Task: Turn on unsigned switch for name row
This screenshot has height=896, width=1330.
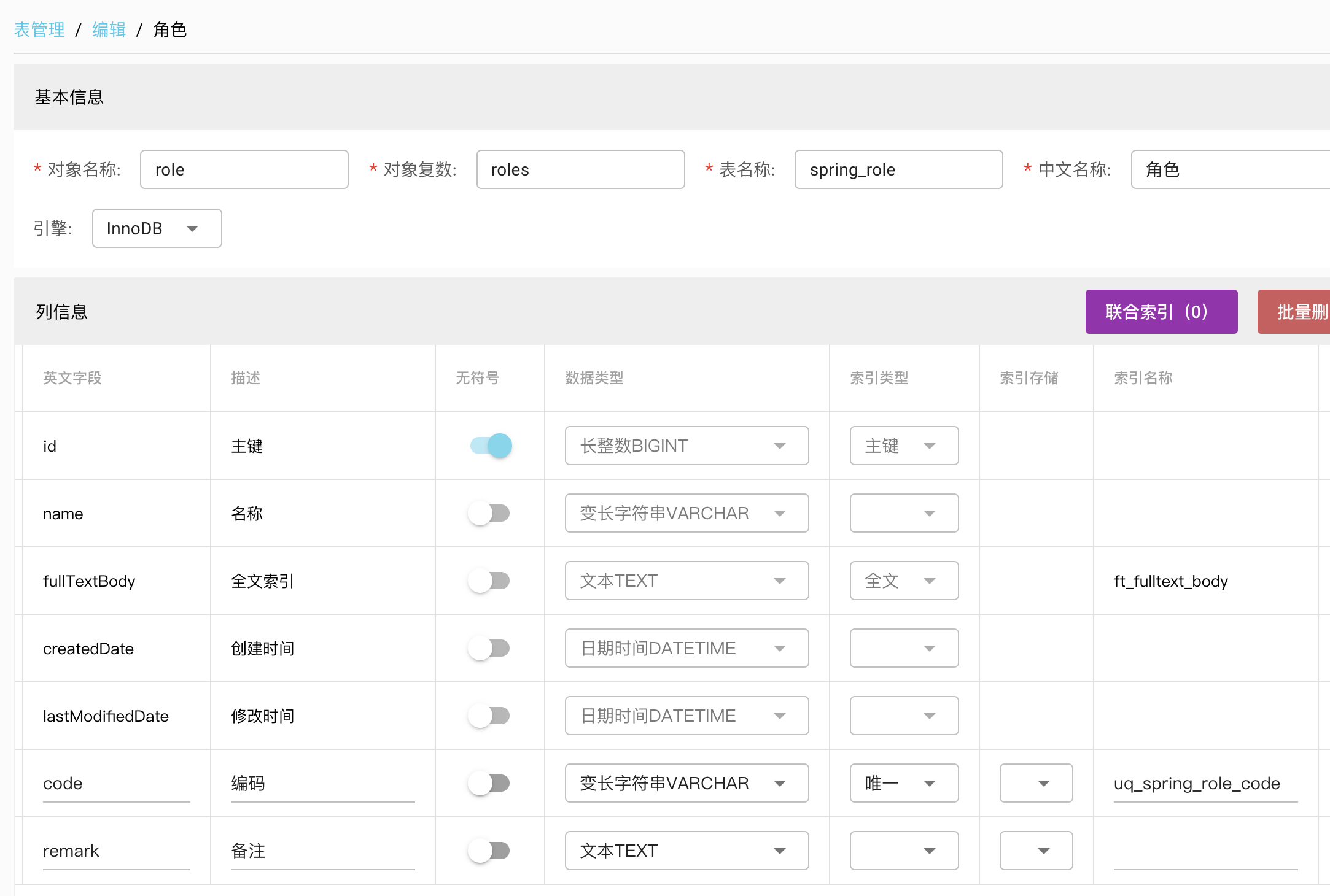Action: click(x=490, y=513)
